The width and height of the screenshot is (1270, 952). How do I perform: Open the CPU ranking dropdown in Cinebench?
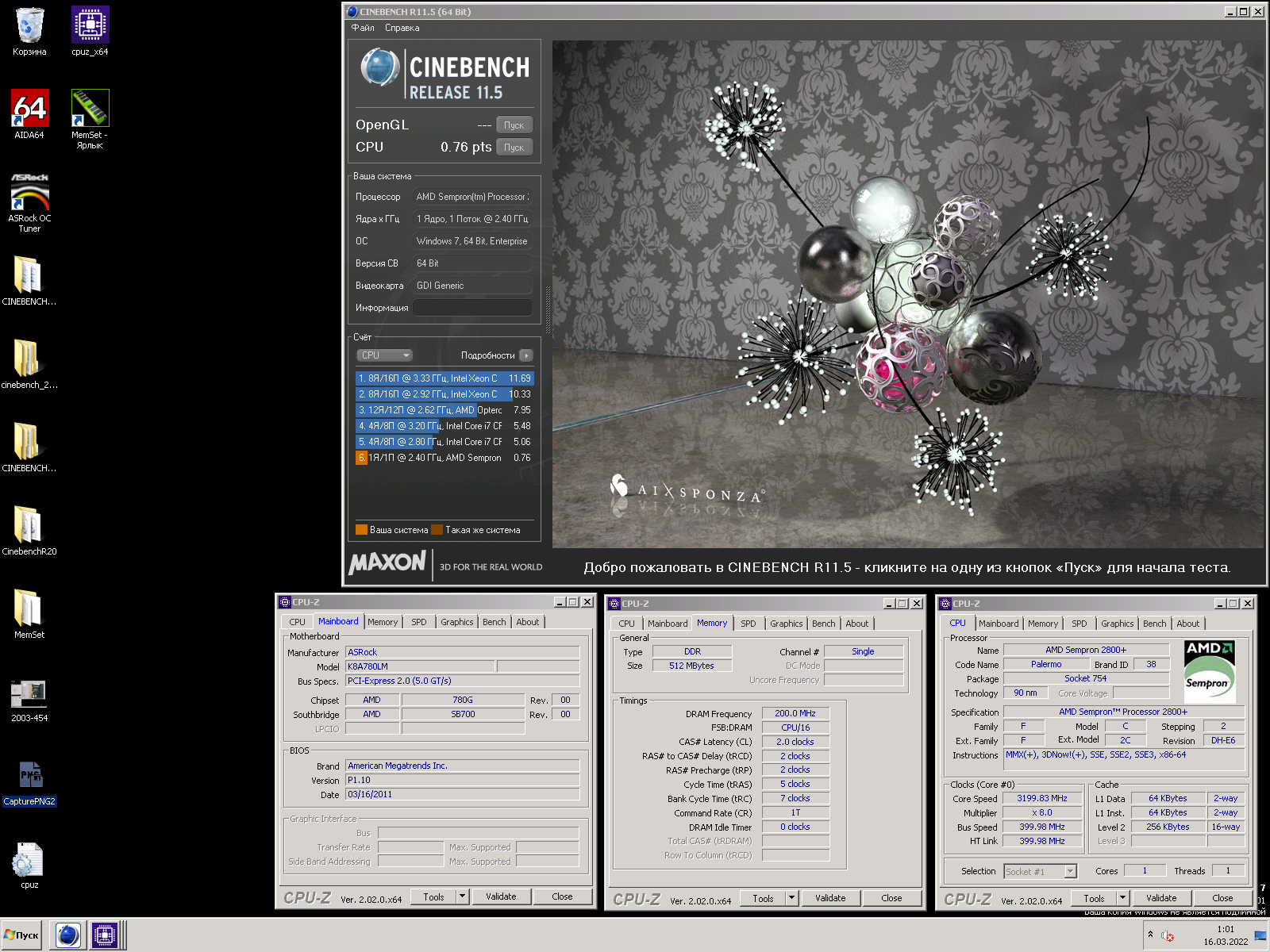pos(384,355)
